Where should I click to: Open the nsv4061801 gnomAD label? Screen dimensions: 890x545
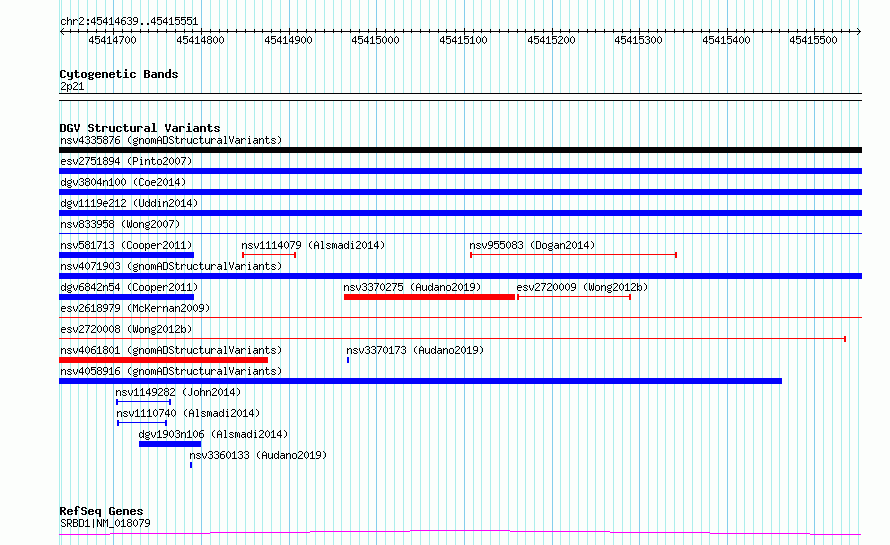[x=171, y=350]
